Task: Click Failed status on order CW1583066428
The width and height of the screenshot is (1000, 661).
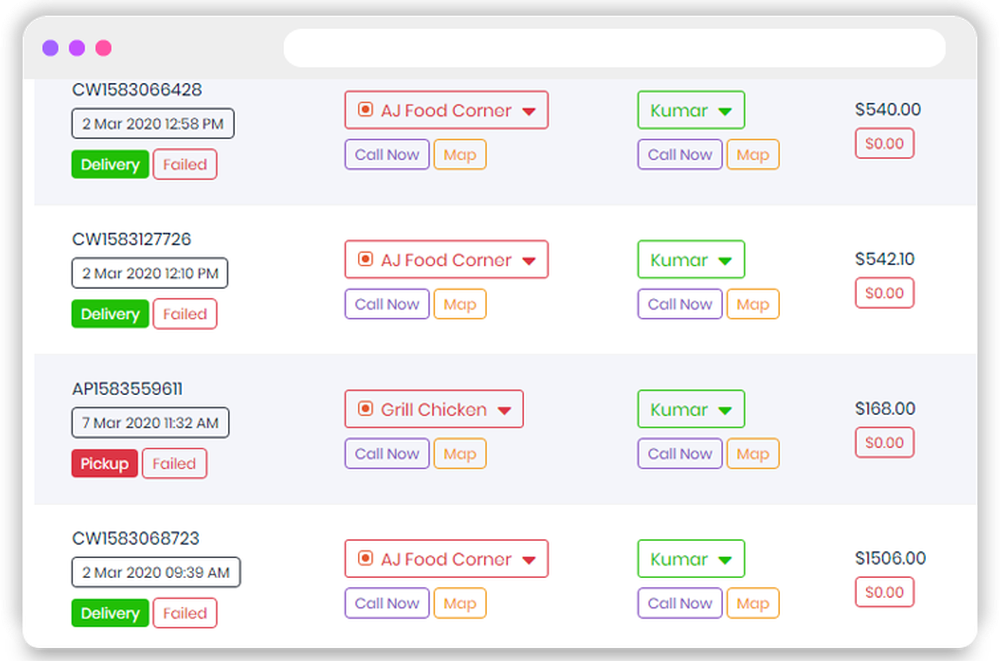Action: (185, 165)
